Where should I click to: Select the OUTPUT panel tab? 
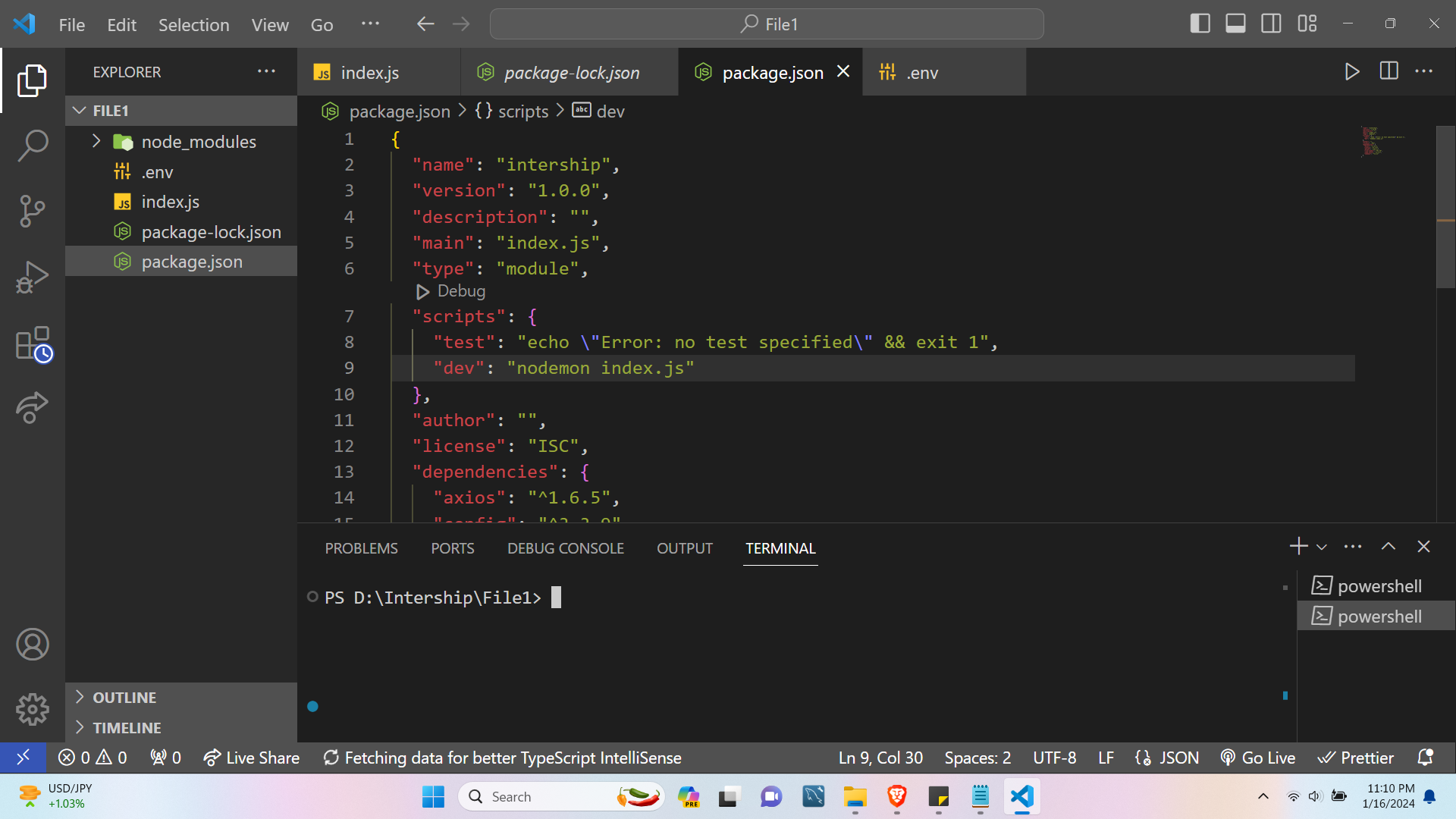coord(685,548)
